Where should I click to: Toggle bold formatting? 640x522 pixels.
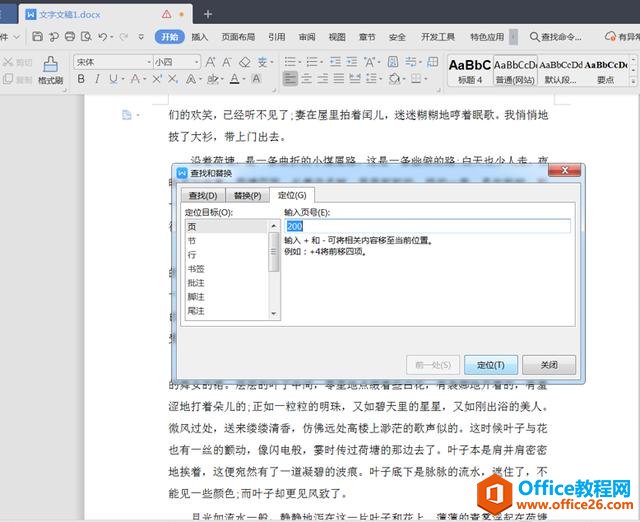tap(81, 79)
